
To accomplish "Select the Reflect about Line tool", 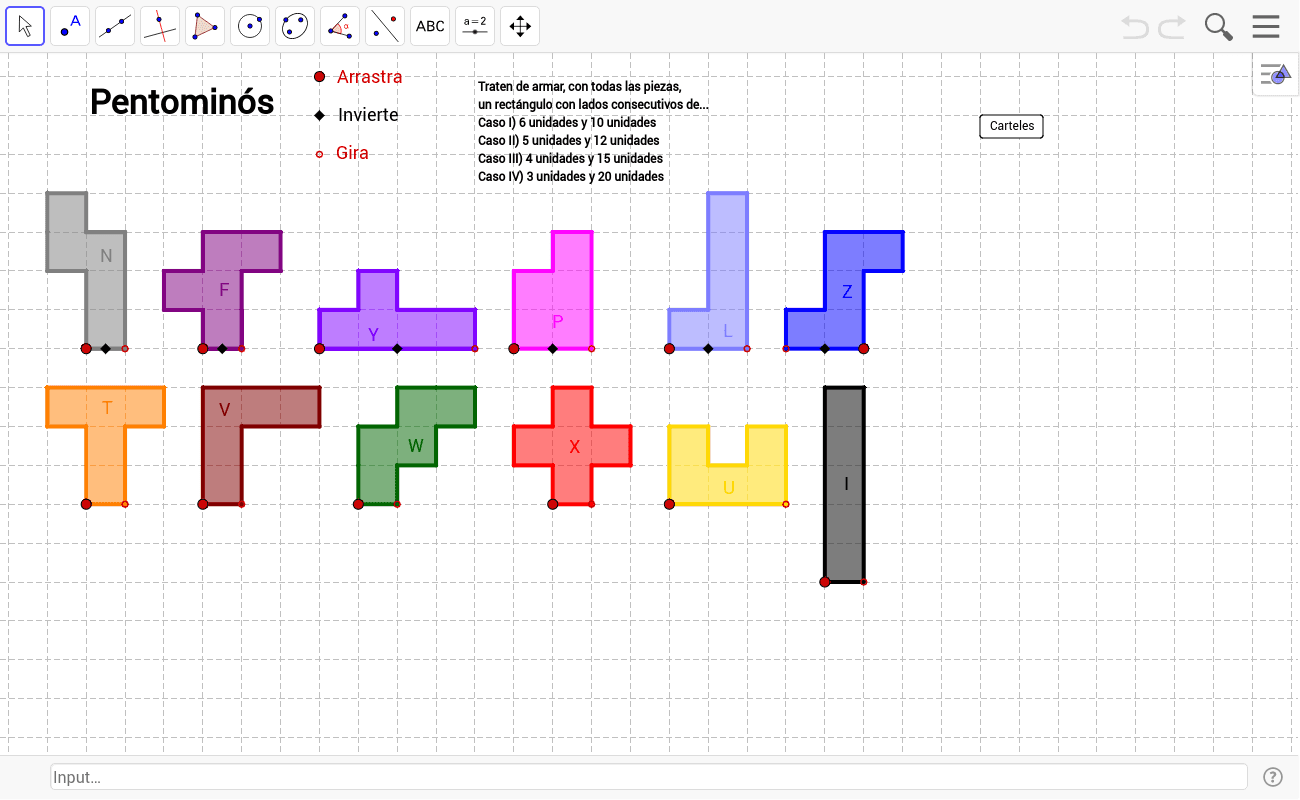I will click(385, 26).
